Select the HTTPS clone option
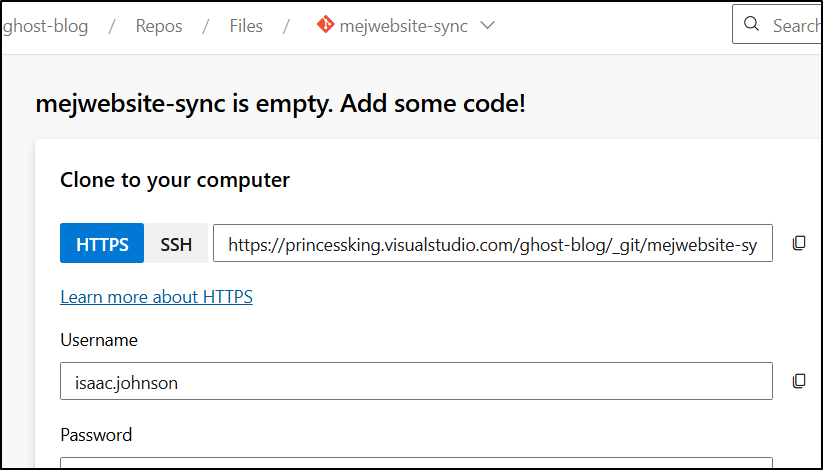 click(102, 243)
